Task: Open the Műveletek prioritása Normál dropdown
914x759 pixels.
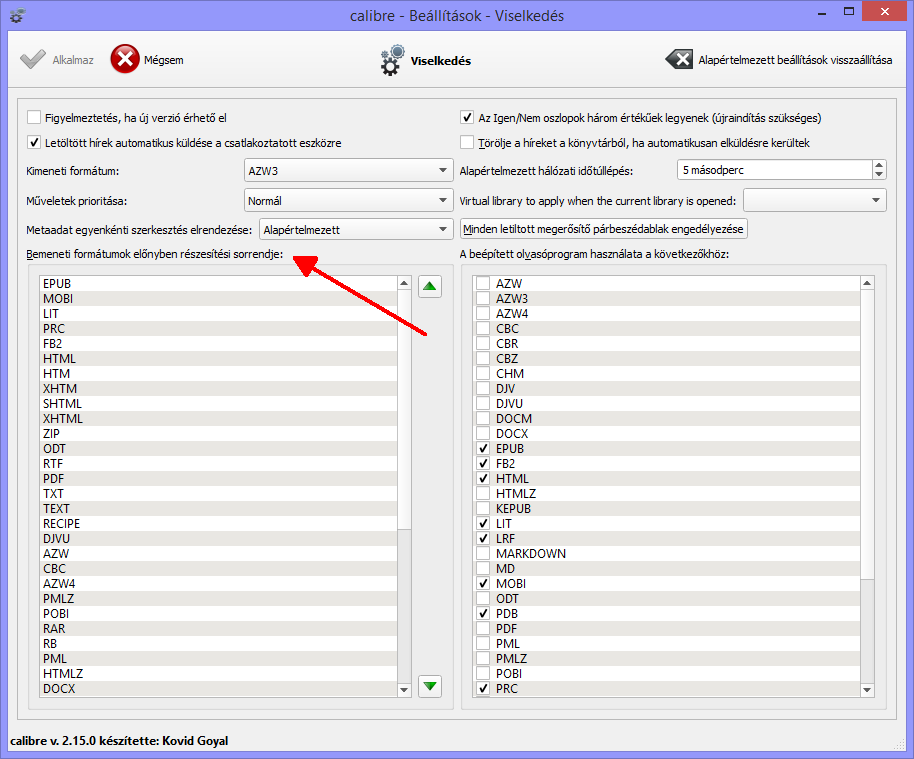Action: (348, 201)
